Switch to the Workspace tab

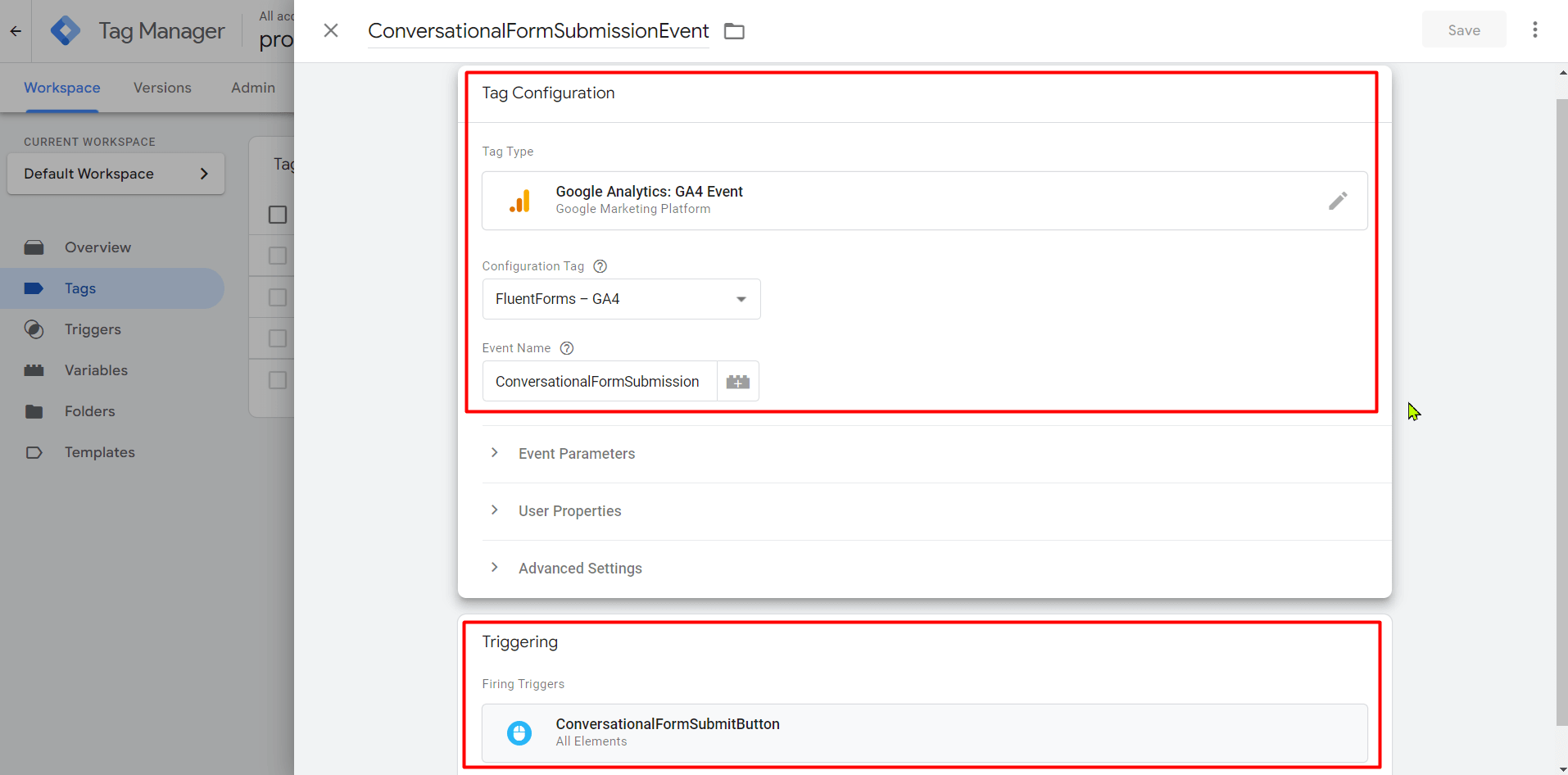pyautogui.click(x=62, y=88)
